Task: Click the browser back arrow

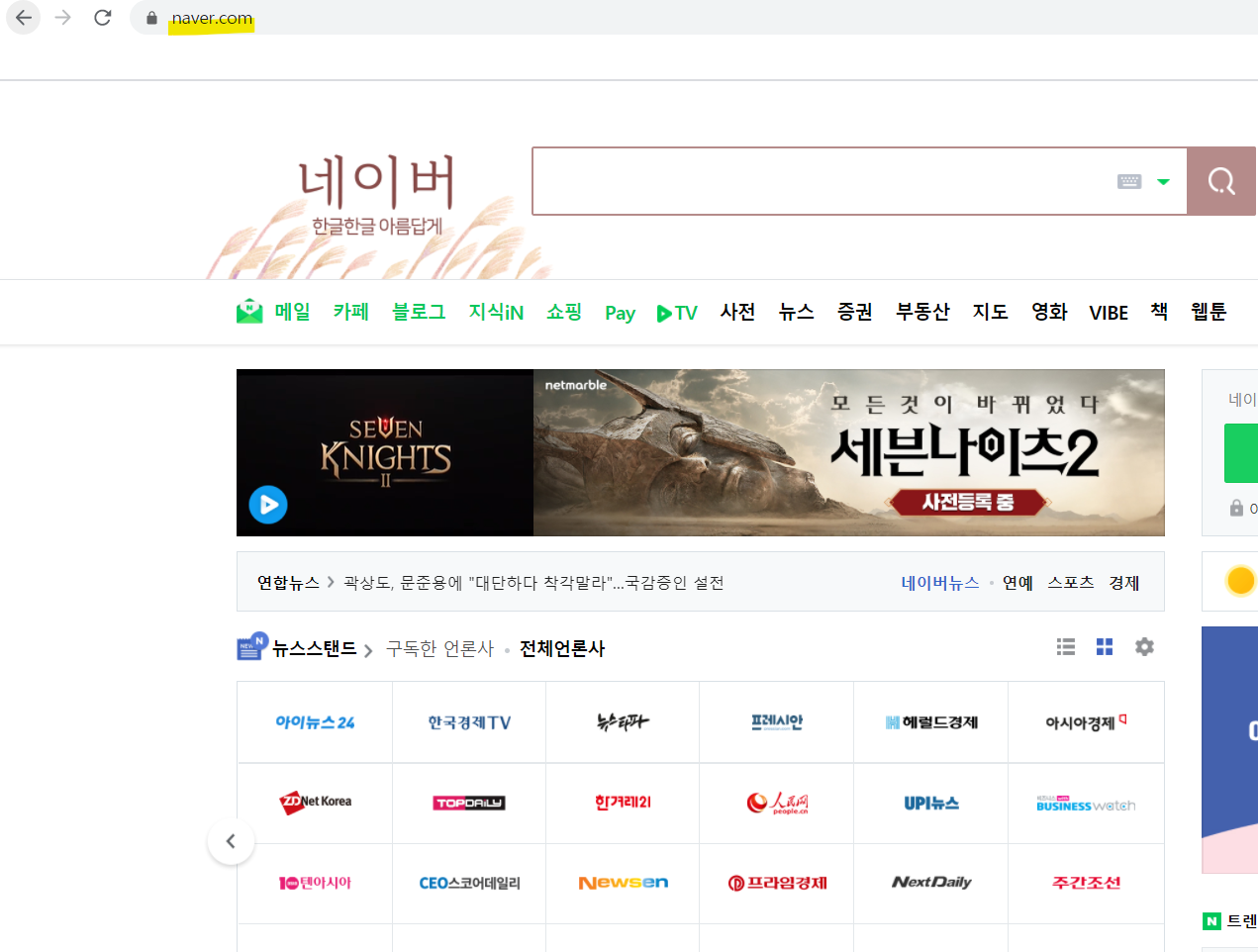Action: (24, 18)
